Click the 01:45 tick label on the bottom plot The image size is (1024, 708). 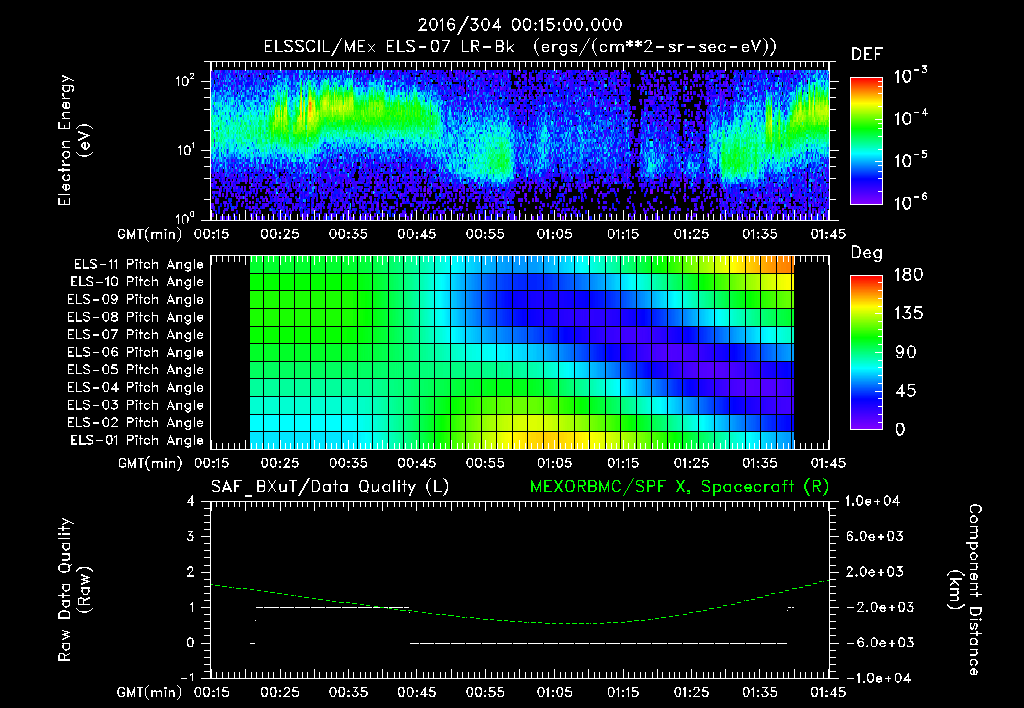pyautogui.click(x=828, y=692)
